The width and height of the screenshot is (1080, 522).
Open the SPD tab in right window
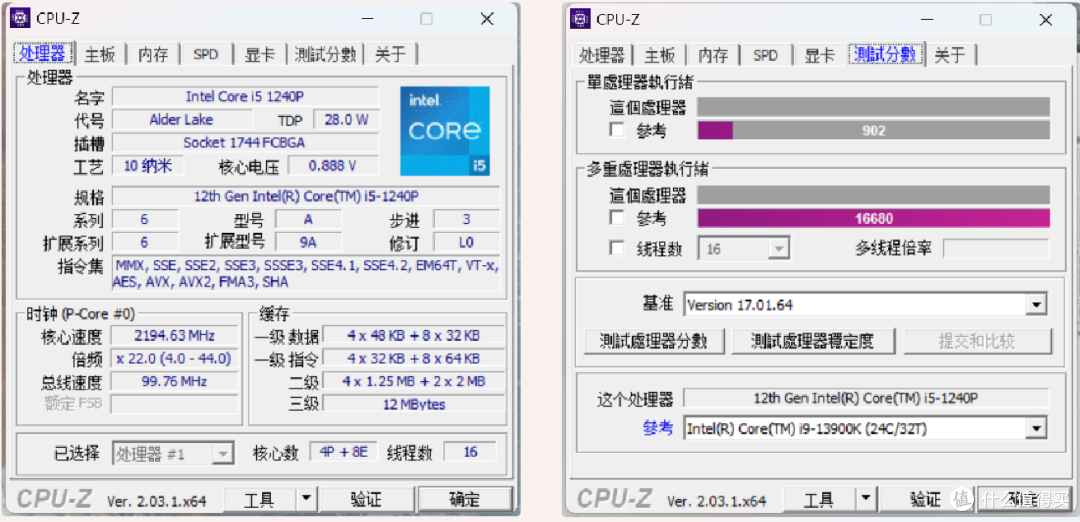point(765,55)
